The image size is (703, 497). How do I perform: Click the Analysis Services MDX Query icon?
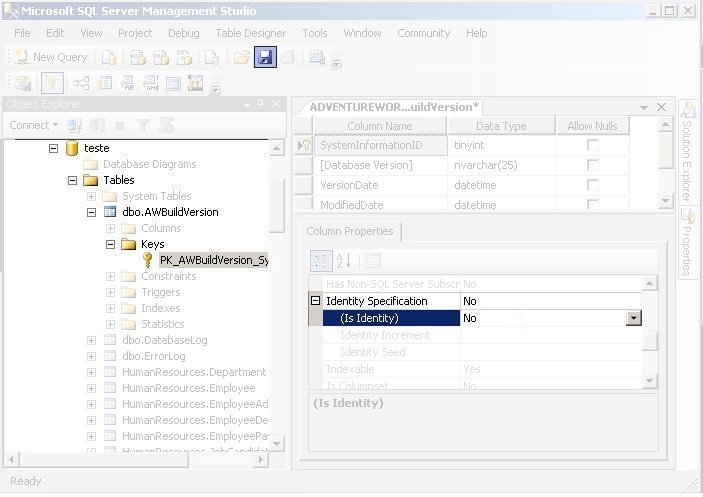(x=137, y=57)
